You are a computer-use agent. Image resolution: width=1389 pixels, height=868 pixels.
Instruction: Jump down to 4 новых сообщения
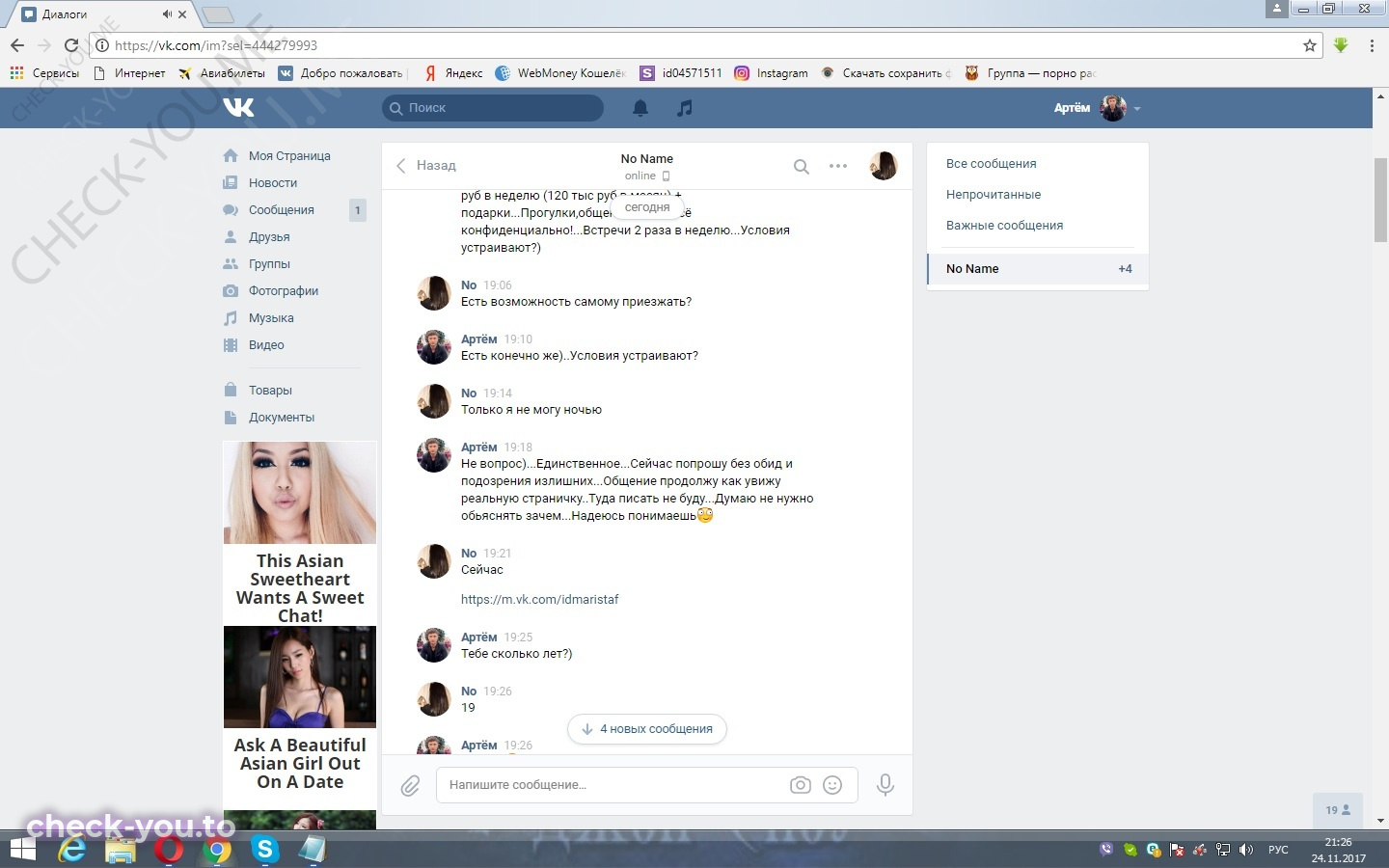point(647,729)
